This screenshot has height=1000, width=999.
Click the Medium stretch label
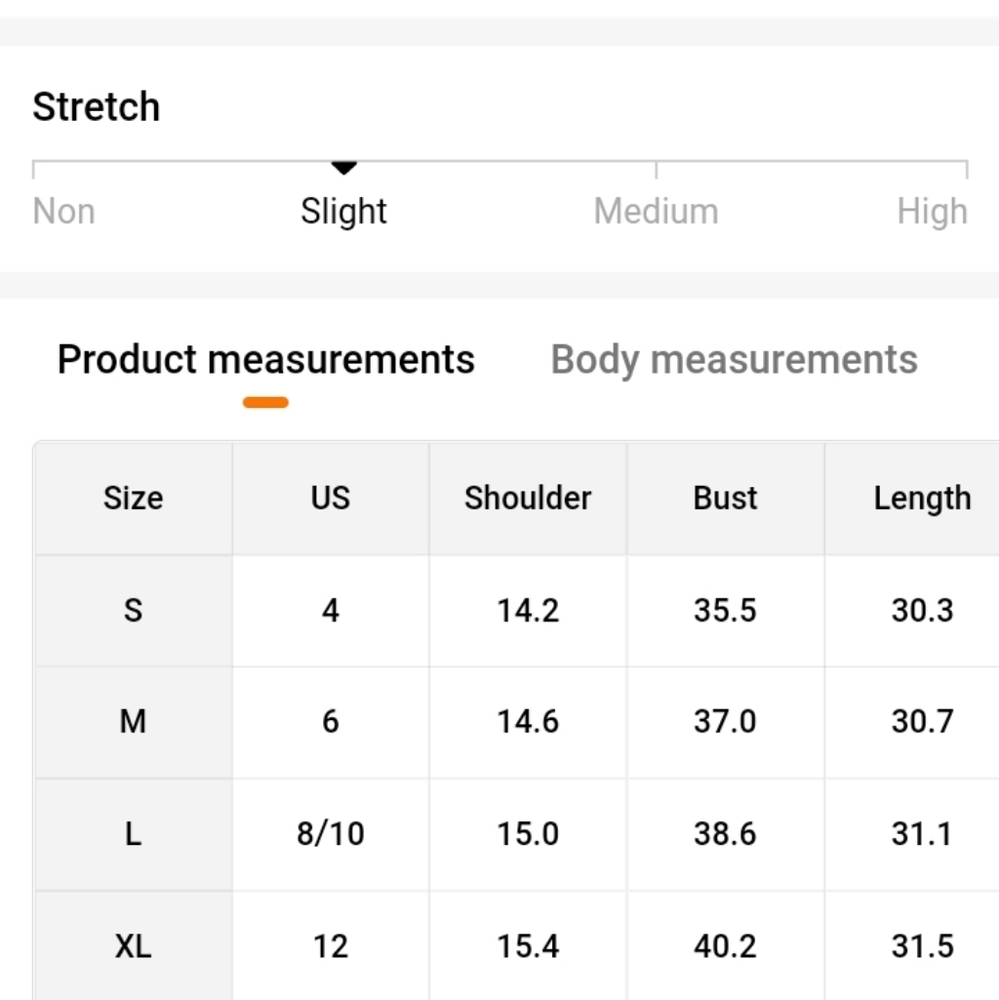coord(656,211)
